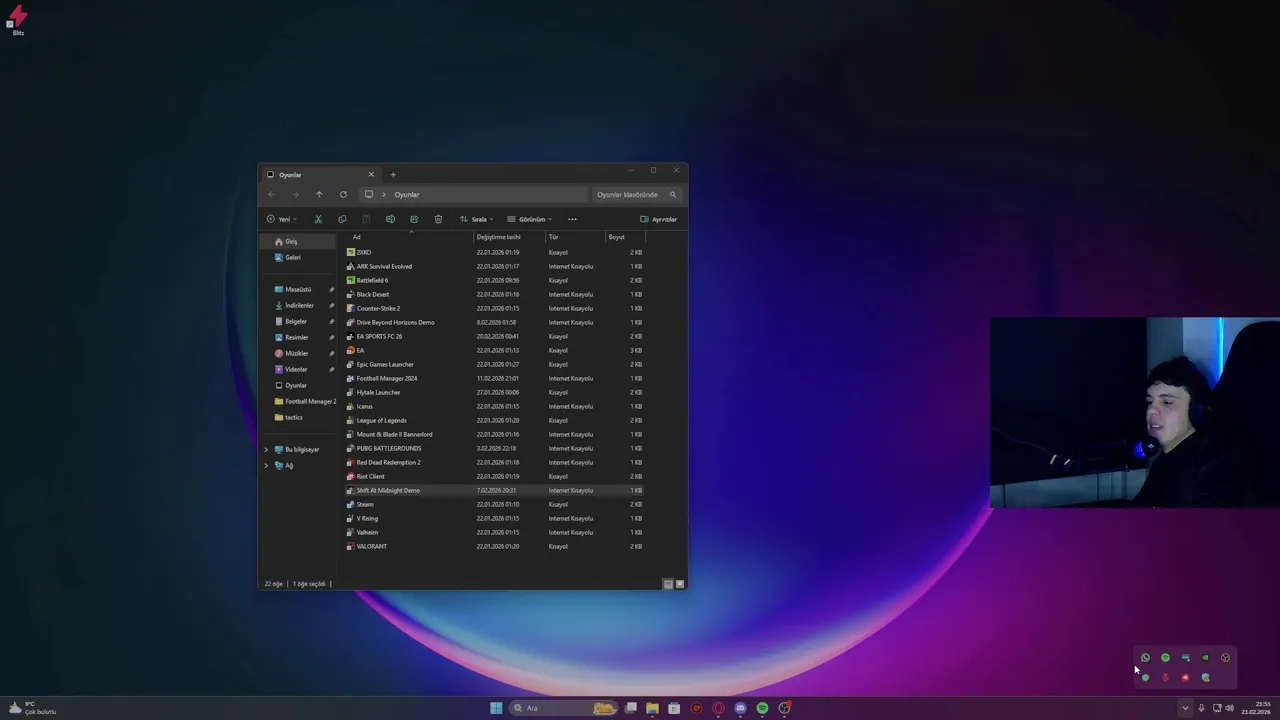Click the Oyunlar klasöründe search field
The height and width of the screenshot is (720, 1280).
(x=636, y=194)
